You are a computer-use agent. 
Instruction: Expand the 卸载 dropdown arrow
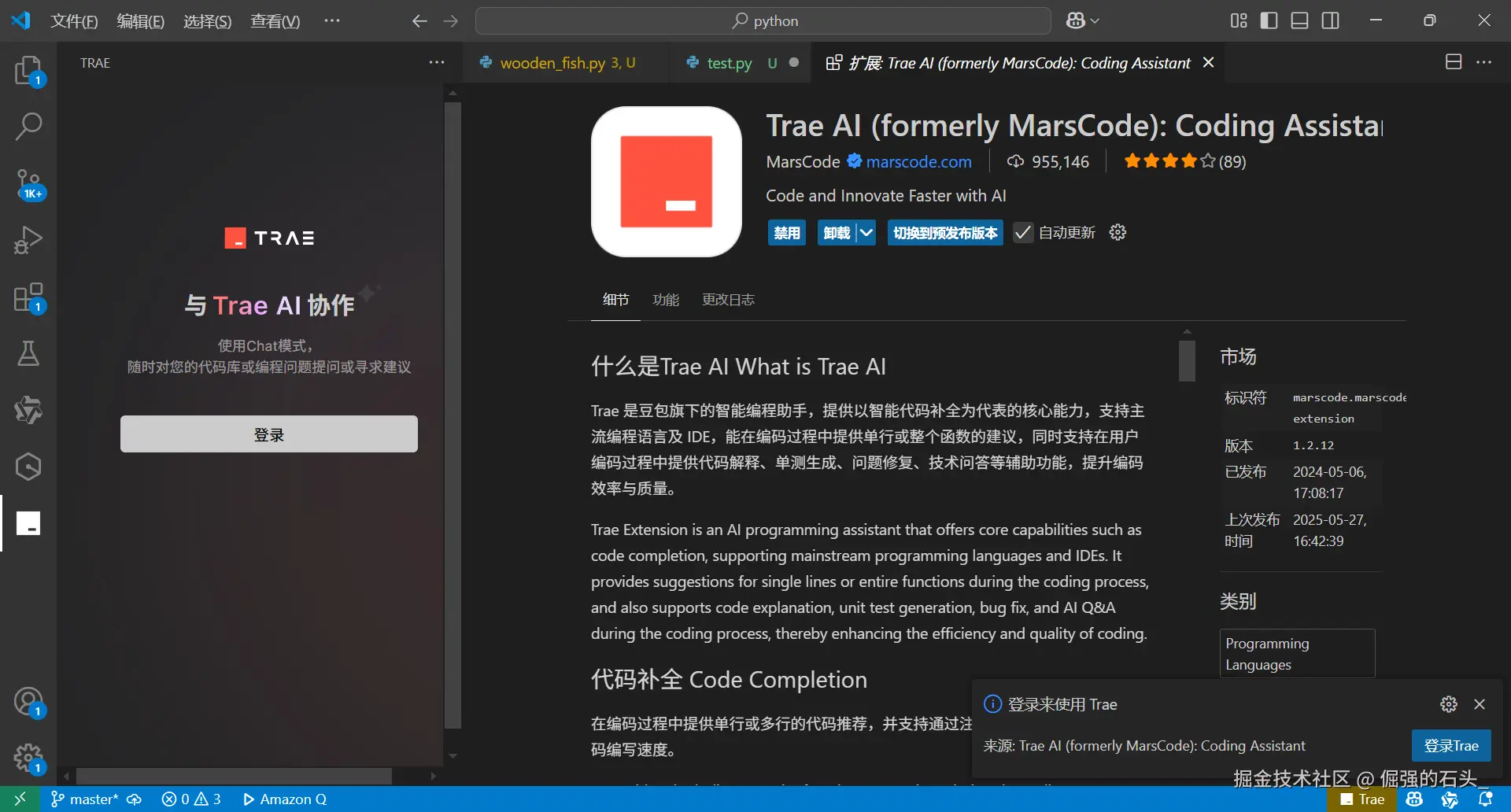[866, 233]
